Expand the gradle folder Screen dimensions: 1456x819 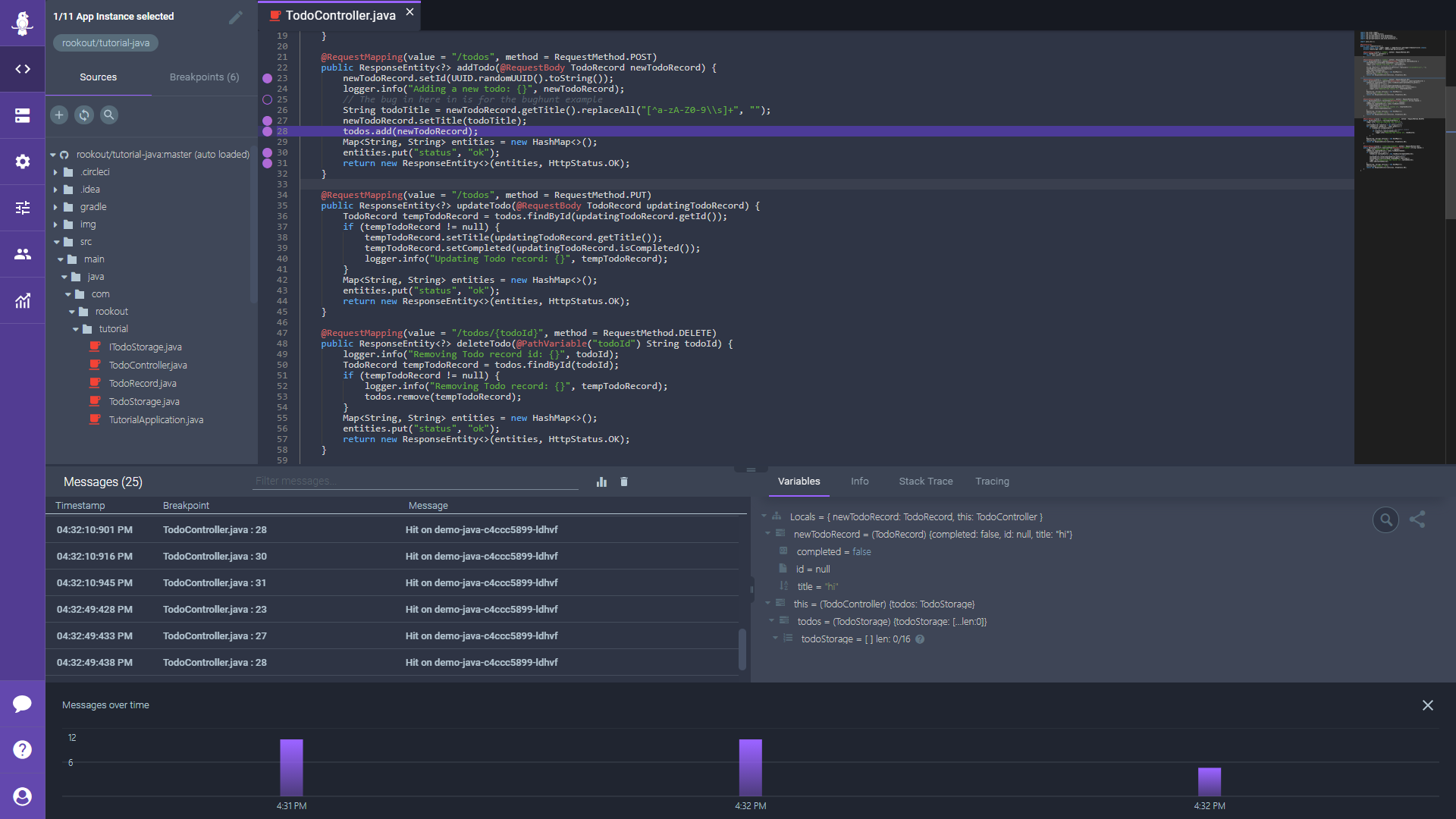pos(55,207)
